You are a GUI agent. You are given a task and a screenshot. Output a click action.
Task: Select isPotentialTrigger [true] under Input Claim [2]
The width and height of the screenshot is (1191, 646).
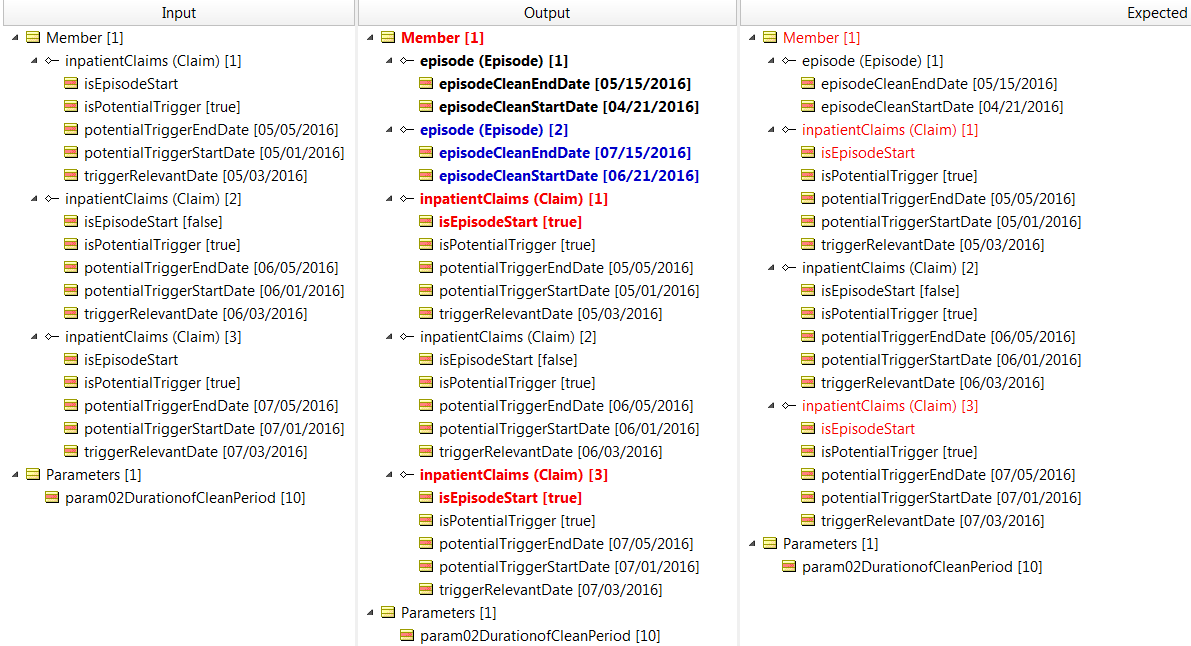pos(163,245)
